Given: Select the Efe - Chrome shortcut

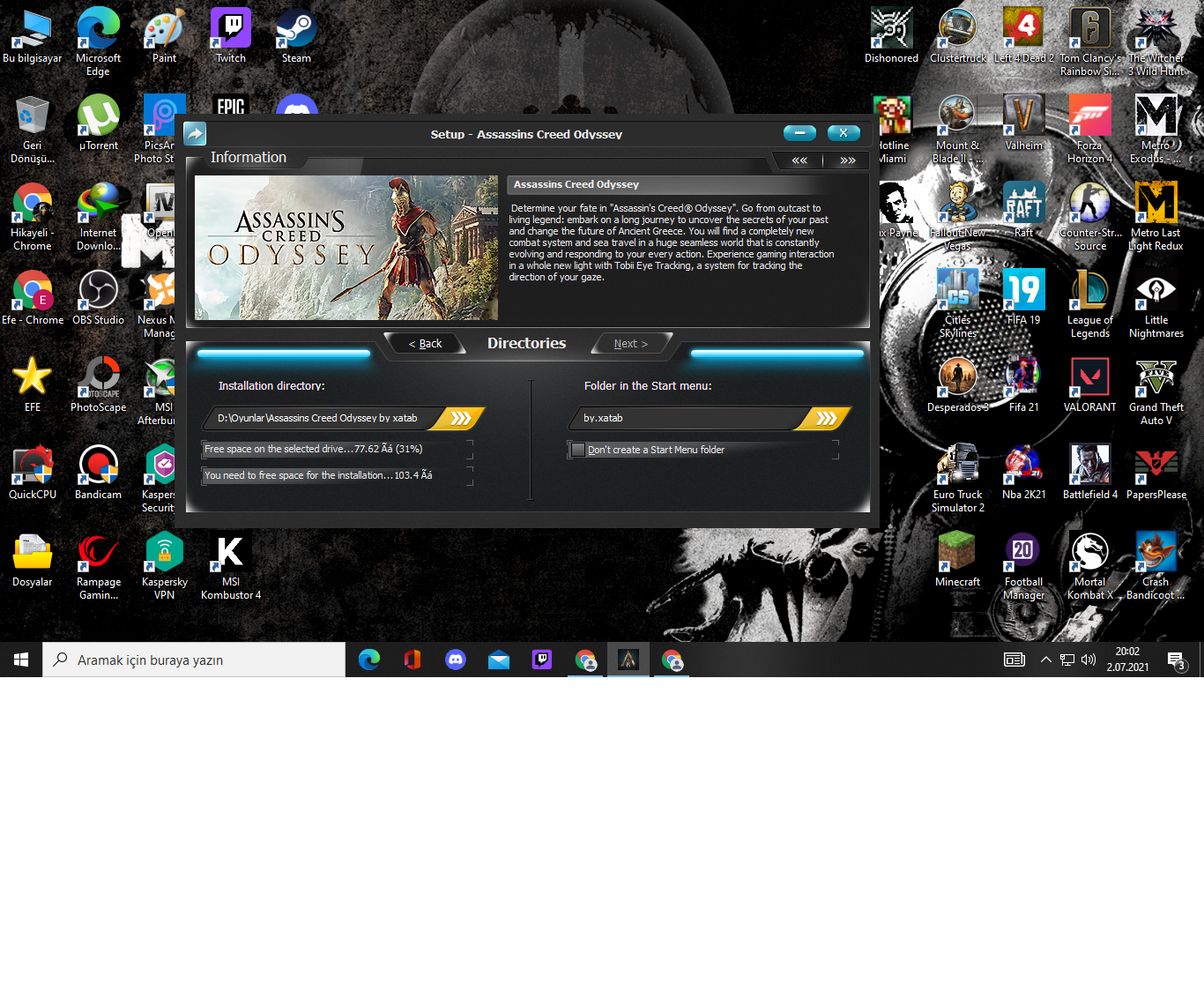Looking at the screenshot, I should 33,298.
